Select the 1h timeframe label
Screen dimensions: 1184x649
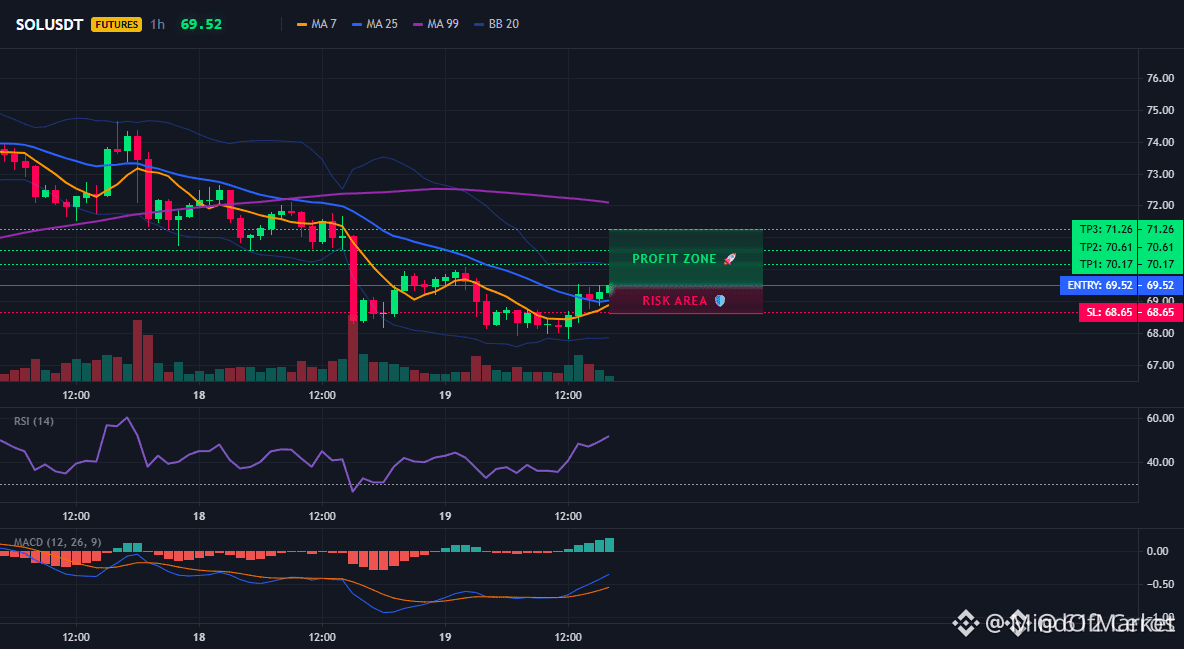[157, 24]
